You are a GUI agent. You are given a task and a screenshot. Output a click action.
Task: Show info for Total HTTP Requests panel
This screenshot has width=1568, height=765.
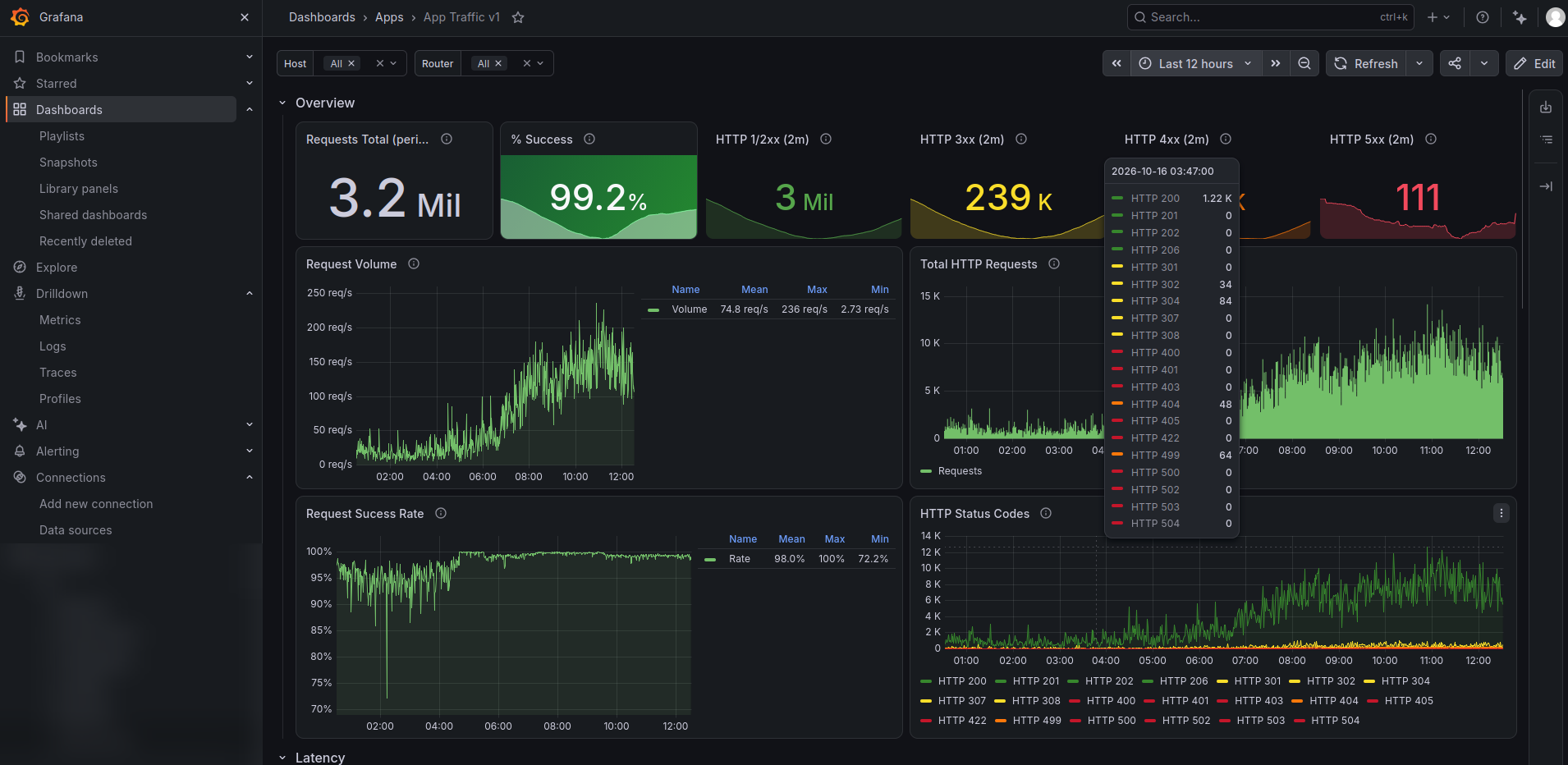tap(1054, 263)
